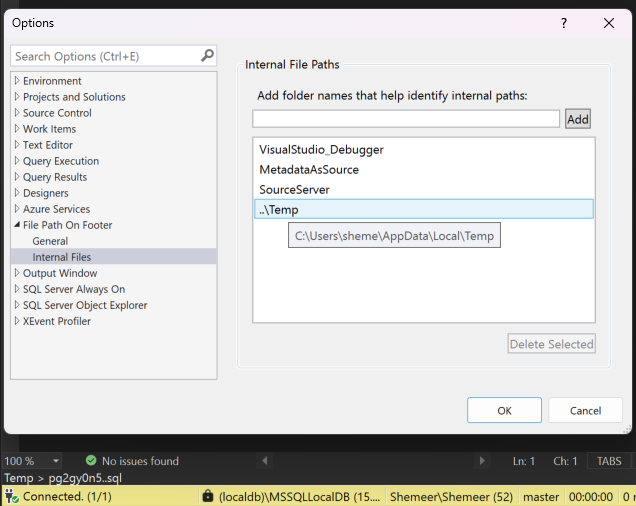Click the search magnifier icon in Options
The image size is (636, 506).
pyautogui.click(x=207, y=56)
